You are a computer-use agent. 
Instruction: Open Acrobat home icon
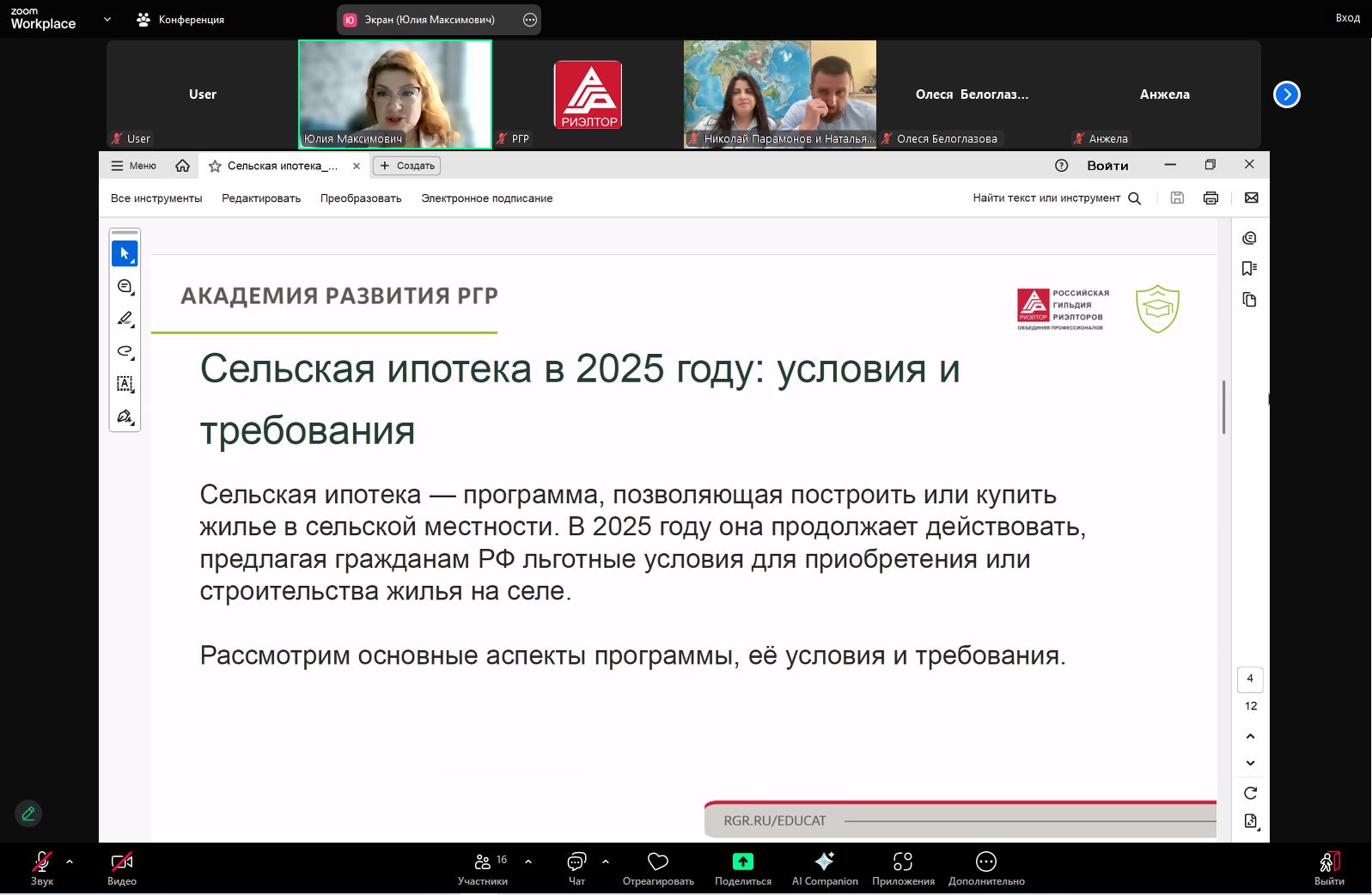pos(182,166)
